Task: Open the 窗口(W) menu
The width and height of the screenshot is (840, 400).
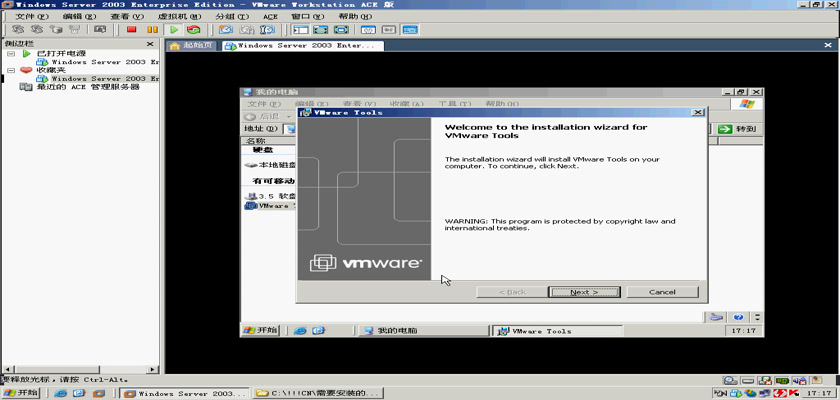Action: pyautogui.click(x=308, y=17)
